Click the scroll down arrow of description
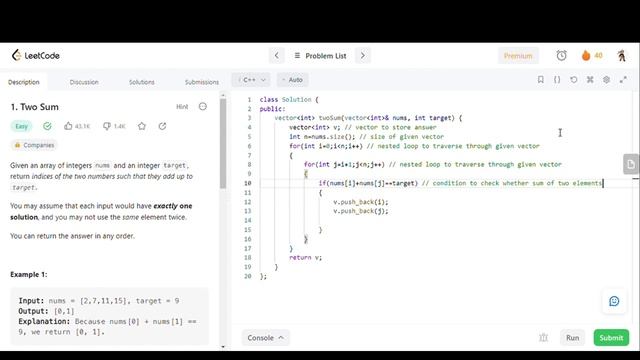Image resolution: width=640 pixels, height=360 pixels. tap(223, 347)
